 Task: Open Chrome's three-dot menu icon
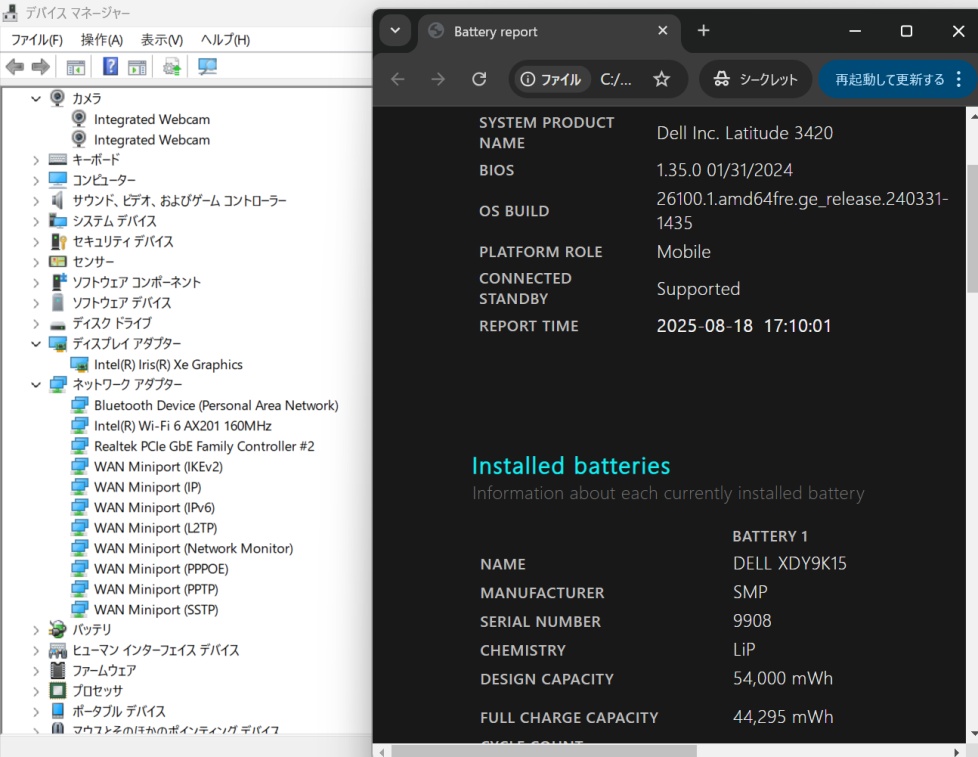(959, 79)
